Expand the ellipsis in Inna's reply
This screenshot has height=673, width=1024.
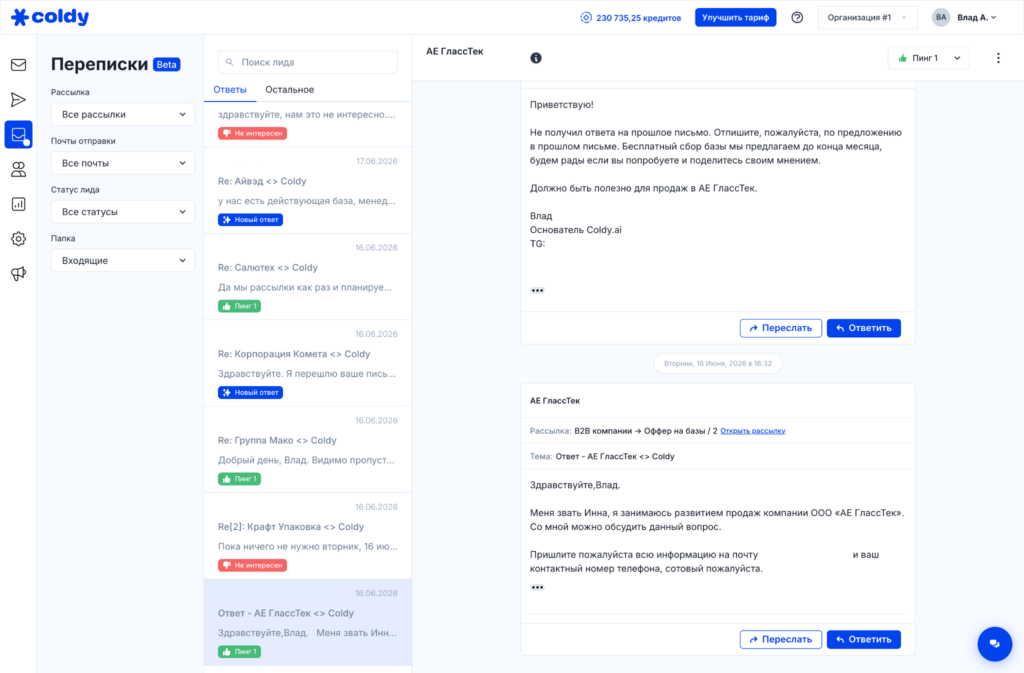(x=537, y=587)
